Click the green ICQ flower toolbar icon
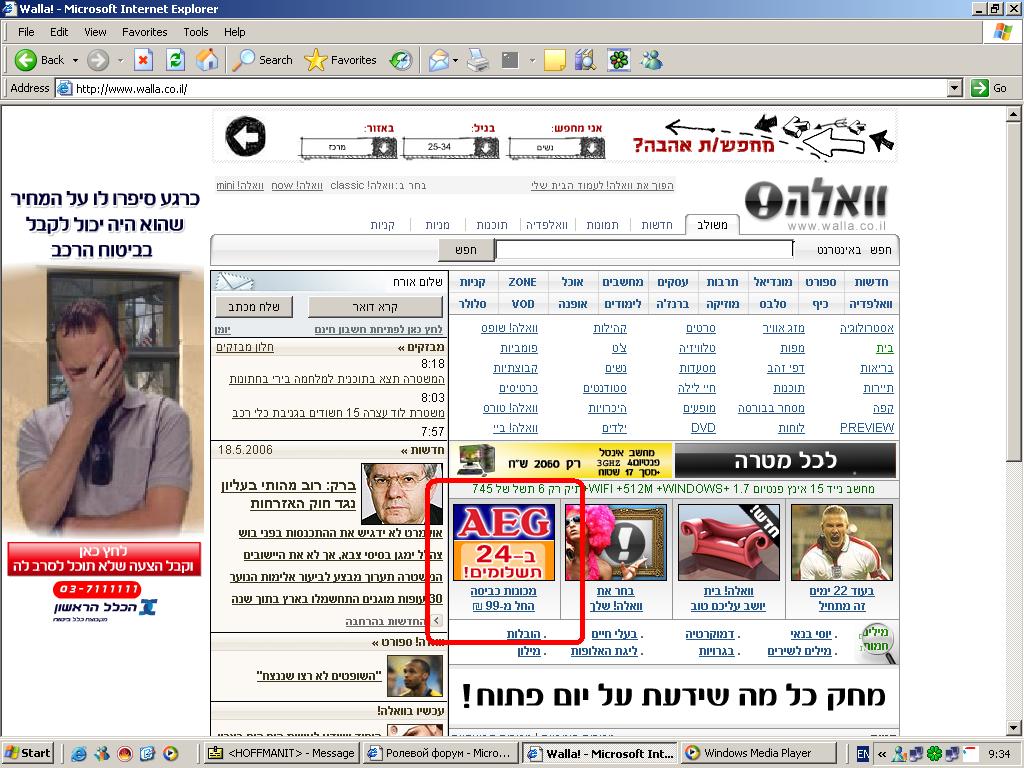 618,60
